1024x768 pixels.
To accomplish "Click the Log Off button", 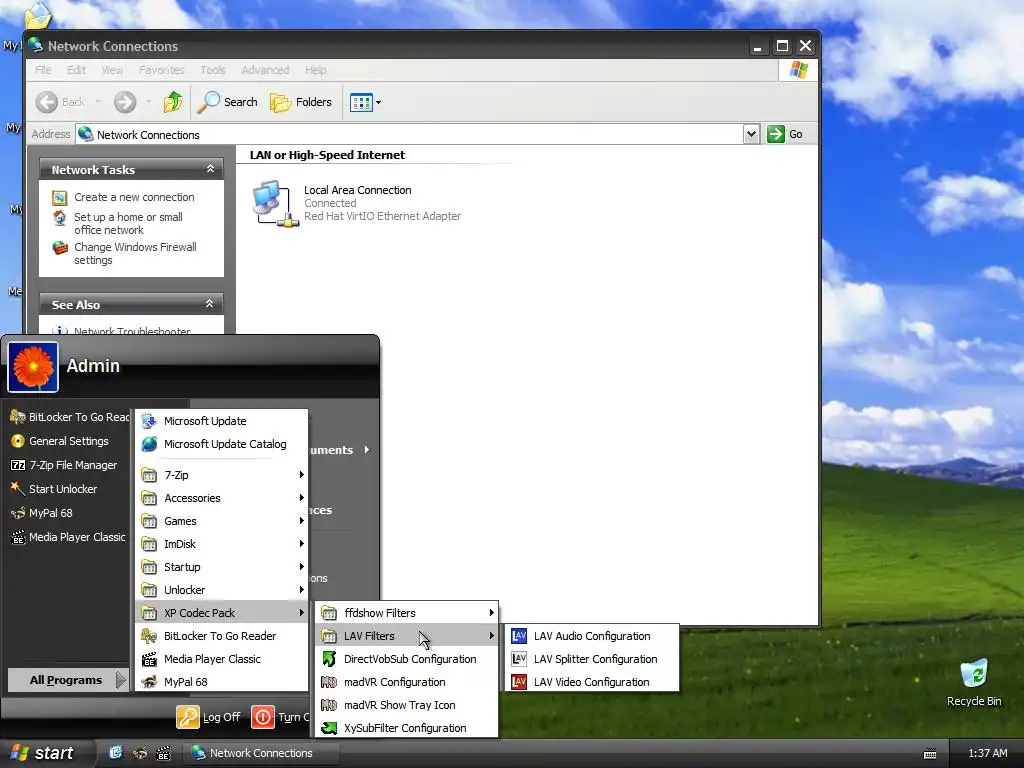I will pos(208,716).
